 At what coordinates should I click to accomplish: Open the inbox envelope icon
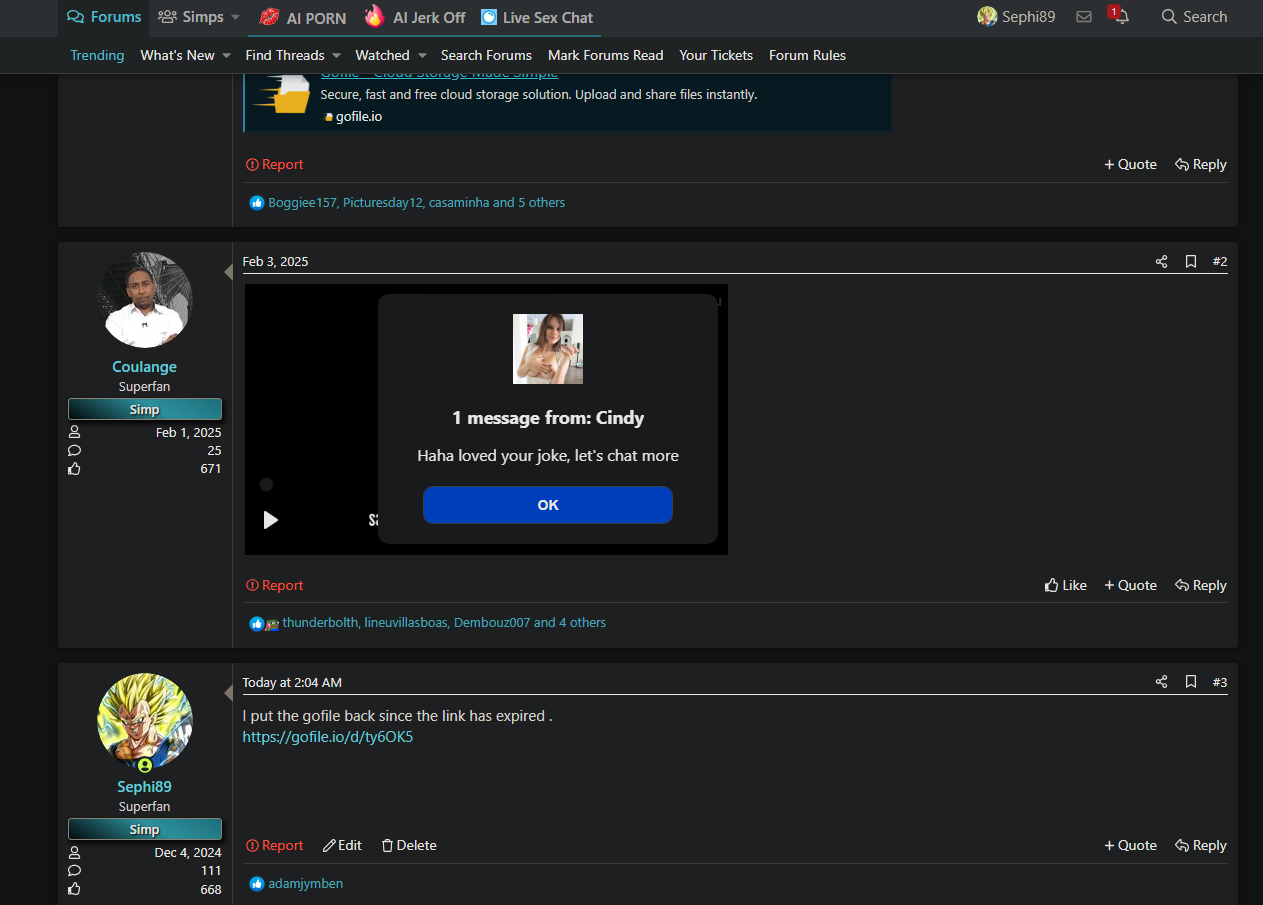tap(1084, 17)
